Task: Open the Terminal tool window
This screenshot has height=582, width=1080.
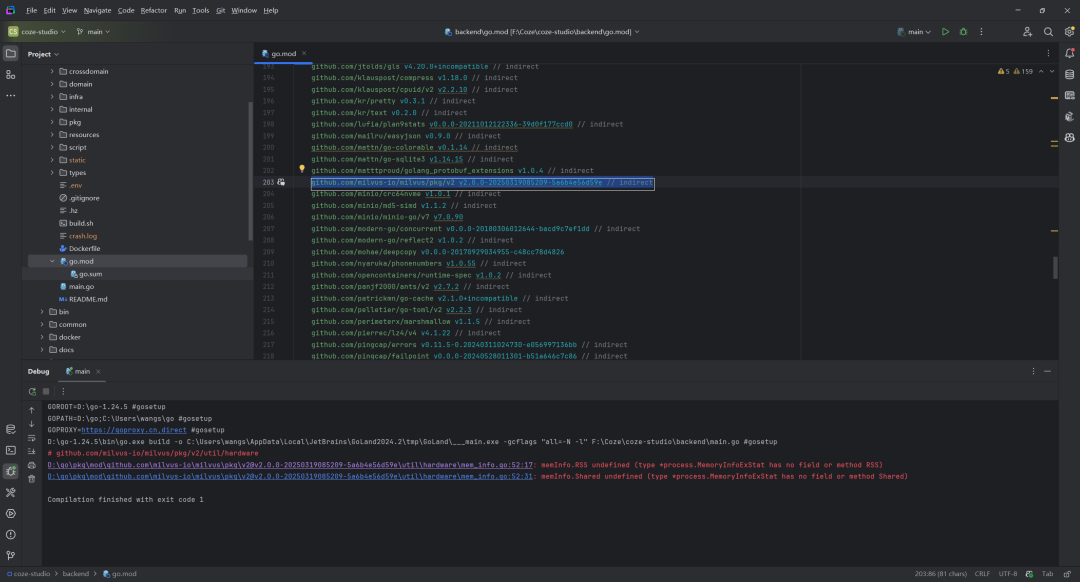Action: [10, 450]
